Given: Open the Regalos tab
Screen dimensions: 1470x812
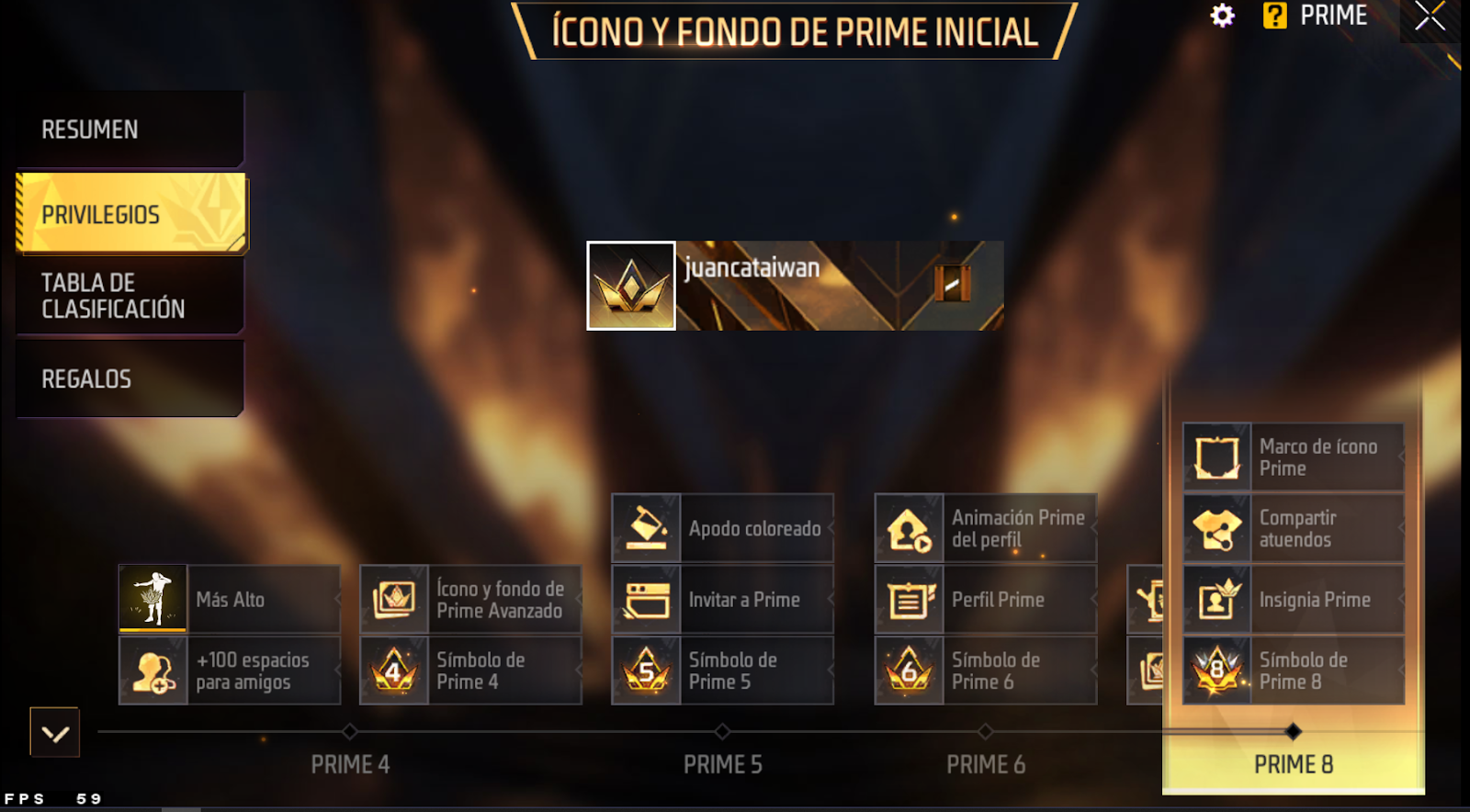Looking at the screenshot, I should click(130, 378).
